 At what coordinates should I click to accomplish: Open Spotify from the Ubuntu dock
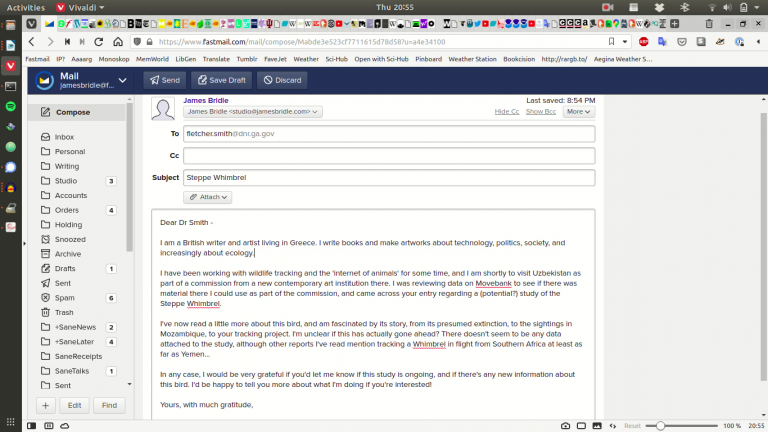coord(10,105)
